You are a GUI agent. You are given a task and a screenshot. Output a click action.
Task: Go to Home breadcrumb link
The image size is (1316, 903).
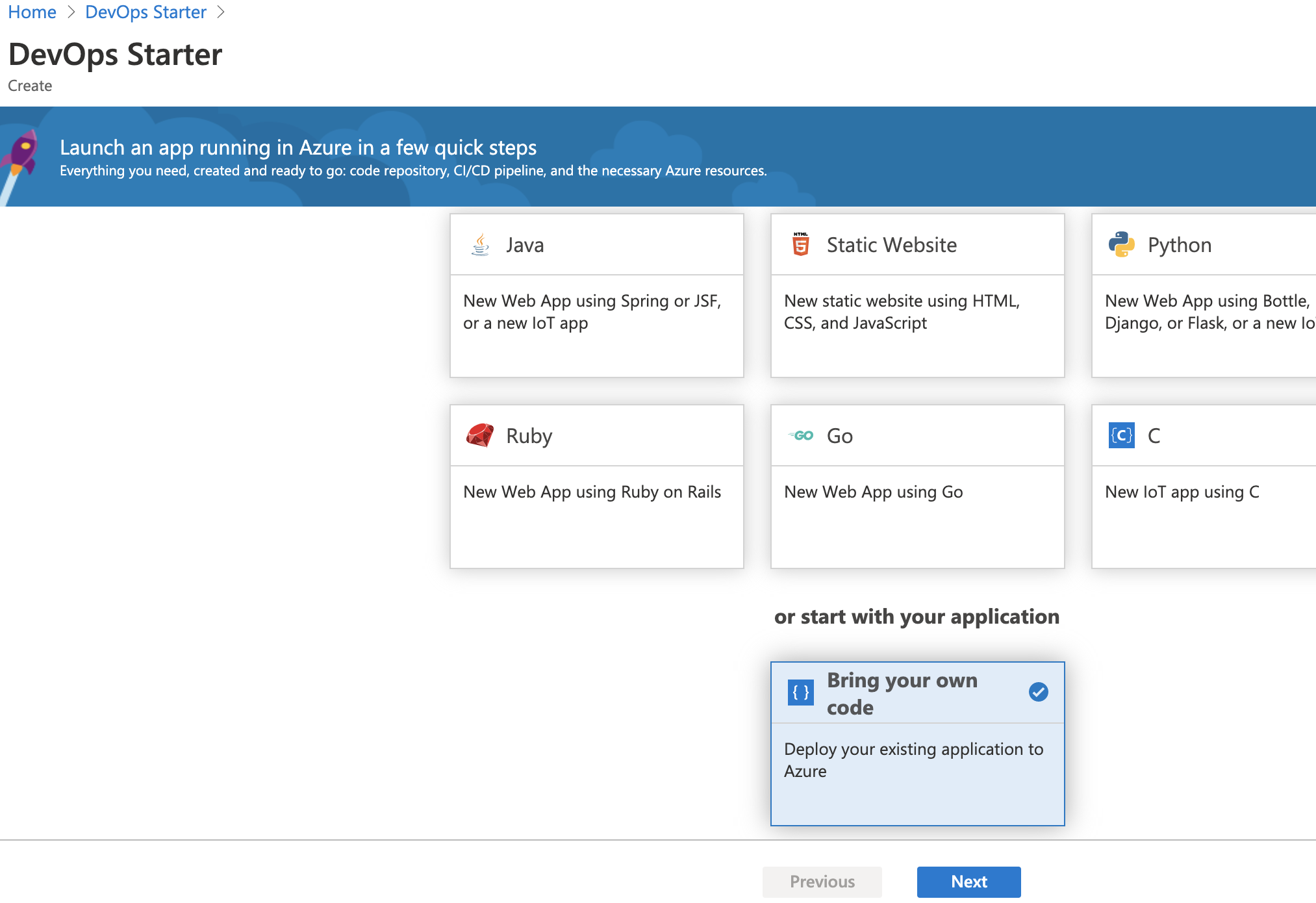[32, 12]
